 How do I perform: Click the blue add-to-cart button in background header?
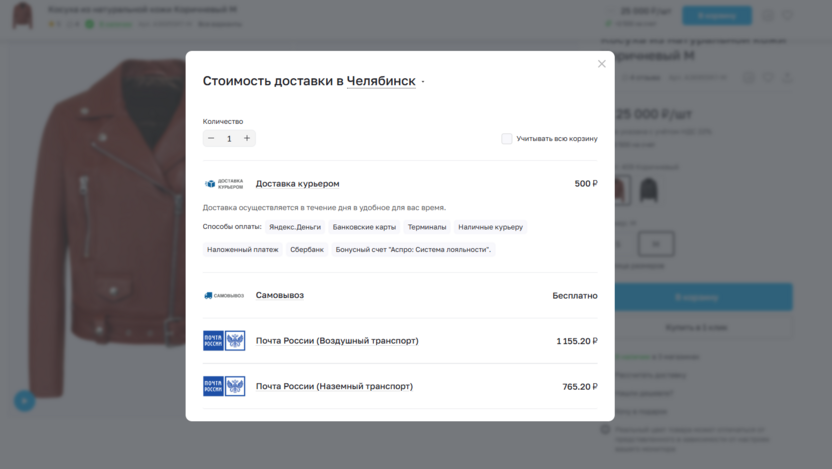click(x=716, y=15)
